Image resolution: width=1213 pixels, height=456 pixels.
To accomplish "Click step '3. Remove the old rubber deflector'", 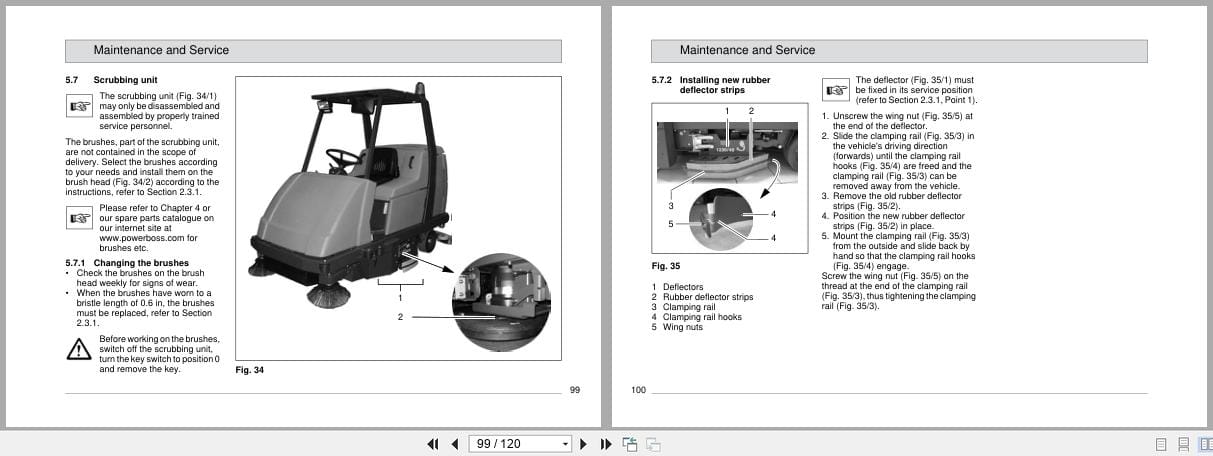I will pos(893,200).
